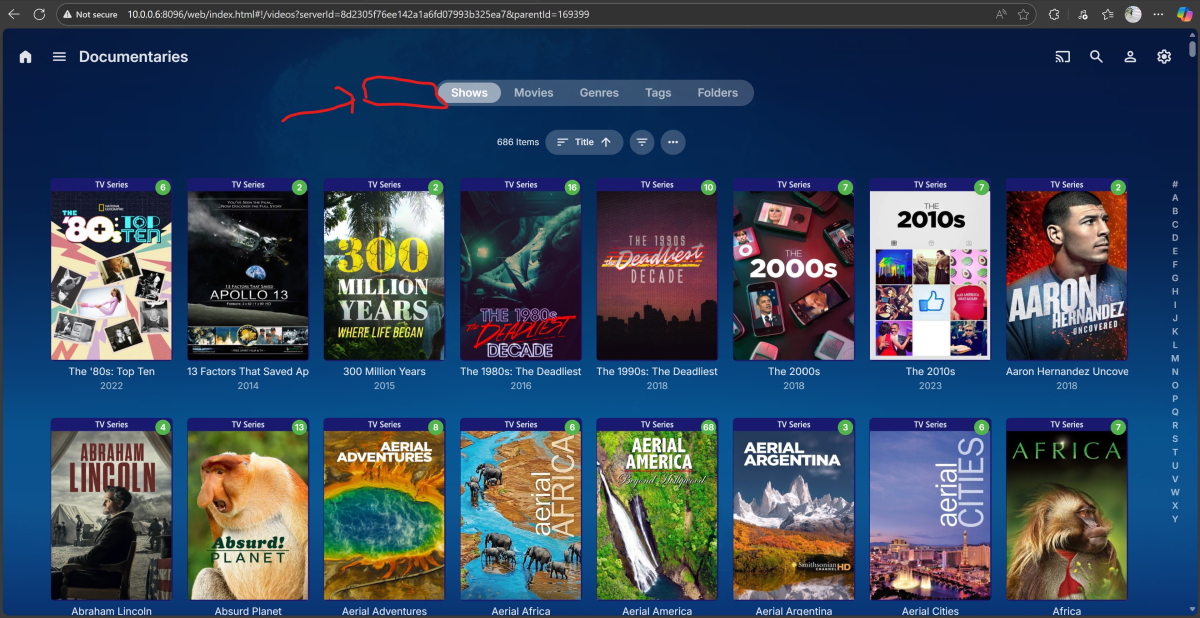Switch to the Folders tab

click(718, 93)
